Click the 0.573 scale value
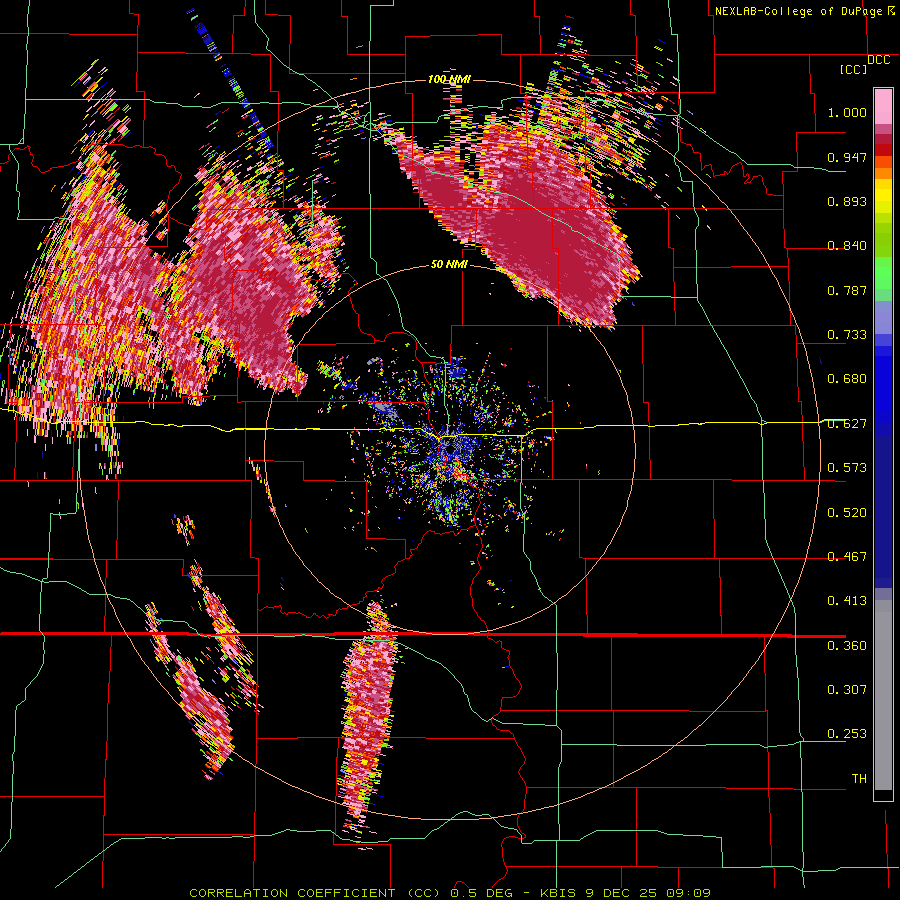 point(847,468)
